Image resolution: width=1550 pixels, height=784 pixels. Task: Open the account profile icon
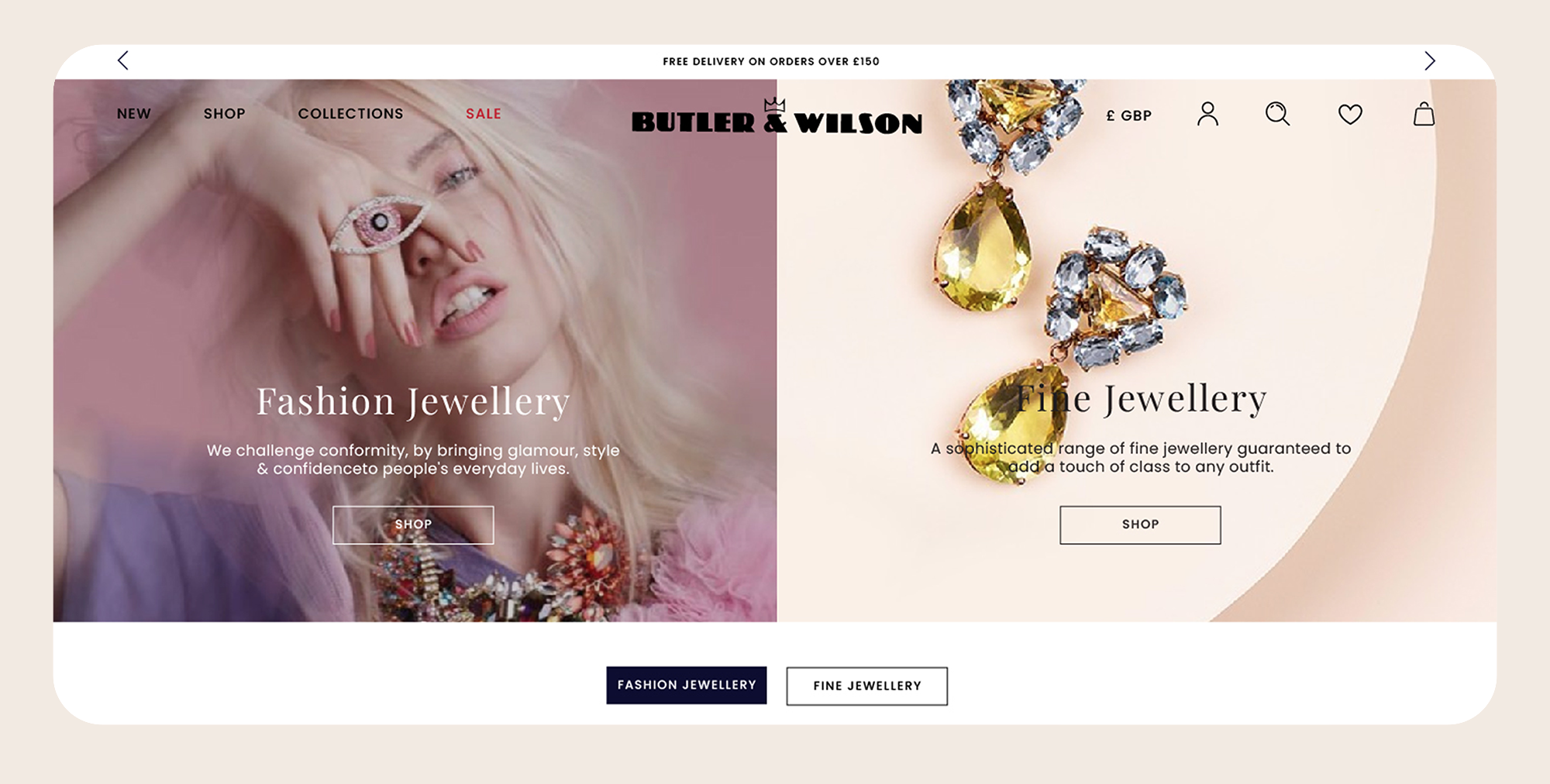[x=1207, y=114]
